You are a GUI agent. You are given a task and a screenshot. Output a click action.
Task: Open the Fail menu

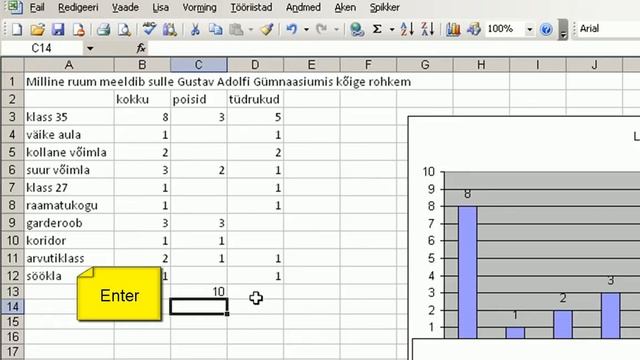coord(37,7)
